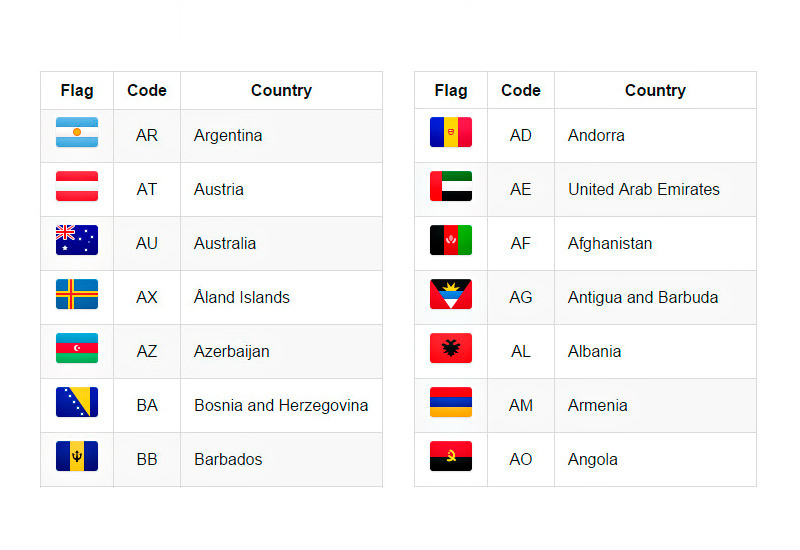Viewport: 800px width, 550px height.
Task: Select the Albania eagle flag
Action: [451, 348]
